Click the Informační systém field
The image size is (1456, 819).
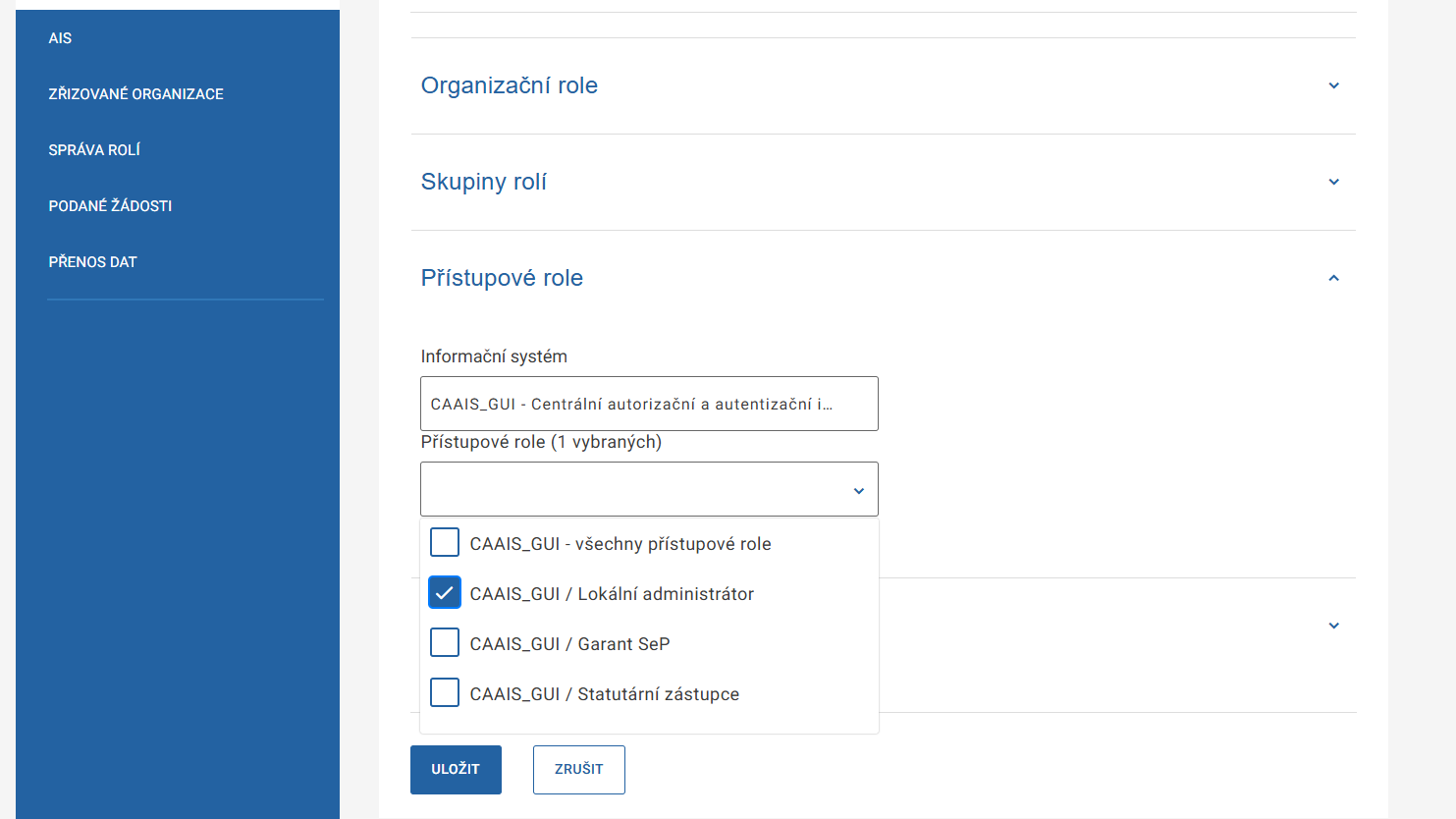[x=649, y=404]
